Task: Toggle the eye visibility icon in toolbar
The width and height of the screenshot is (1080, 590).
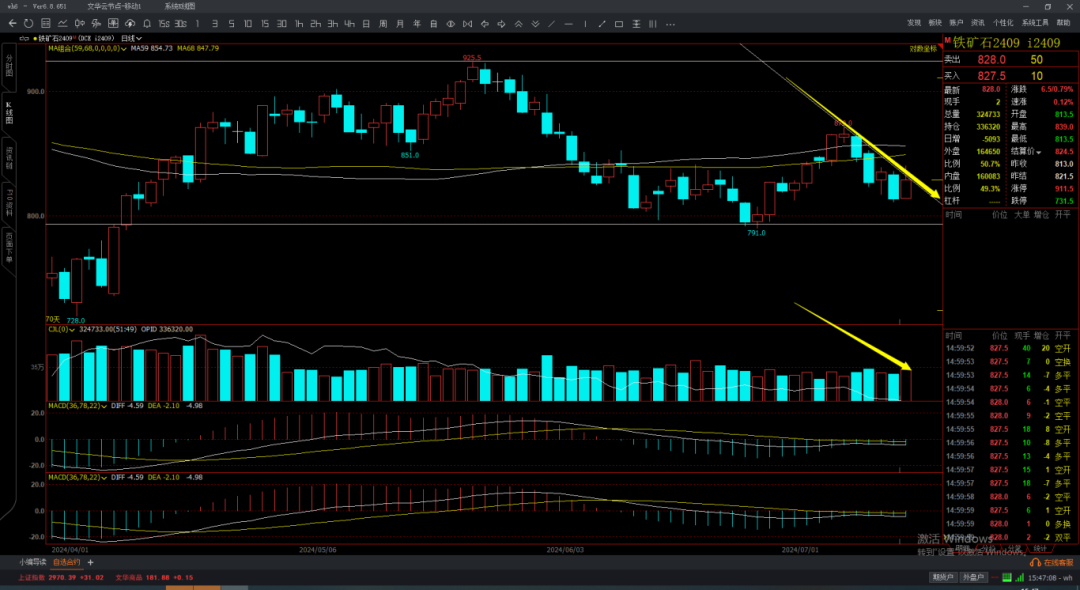Action: [450, 23]
